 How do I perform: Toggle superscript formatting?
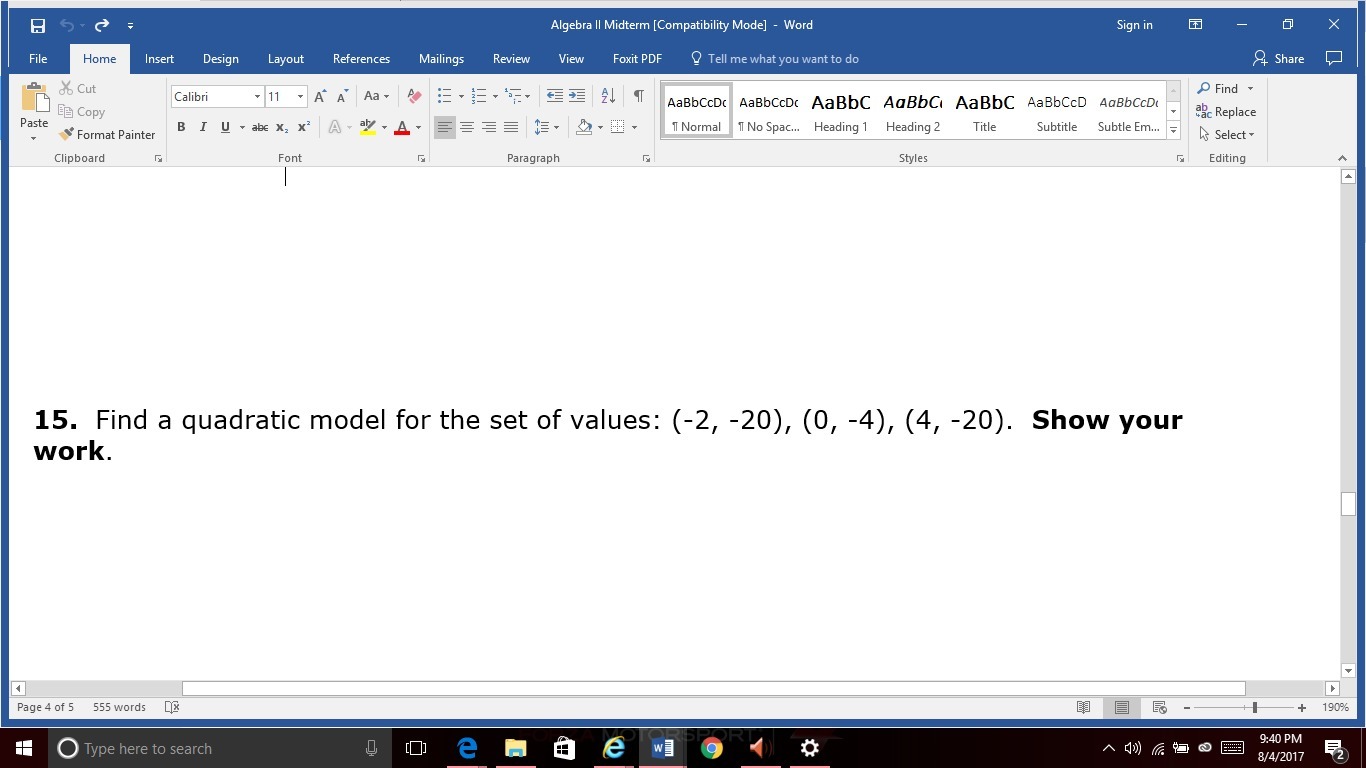[304, 127]
